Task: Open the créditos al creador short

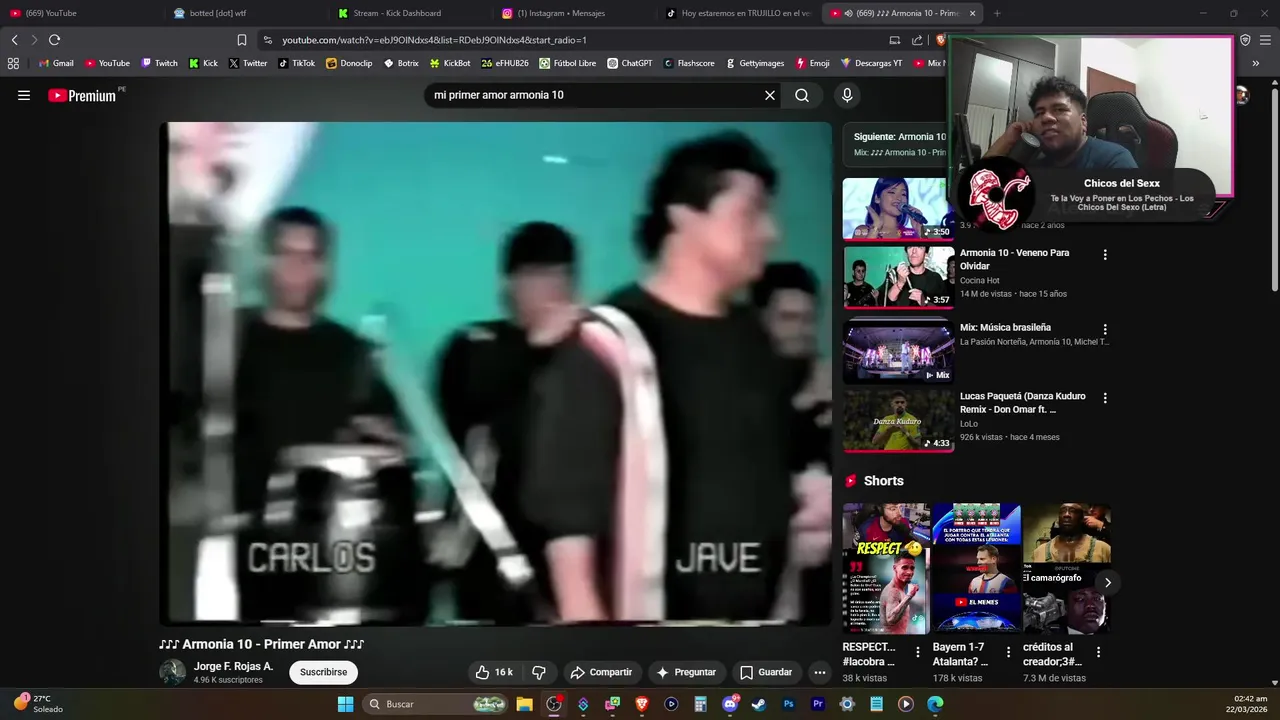Action: click(x=1066, y=568)
